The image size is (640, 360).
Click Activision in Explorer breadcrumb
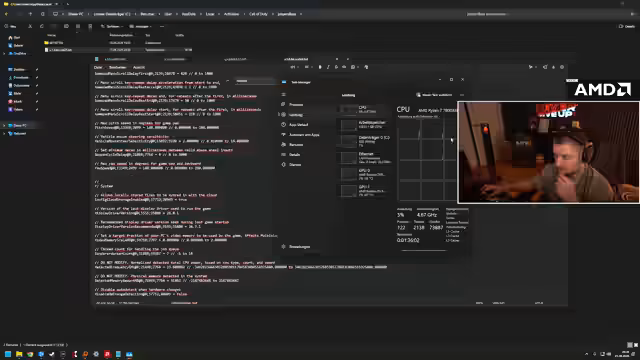click(x=231, y=14)
